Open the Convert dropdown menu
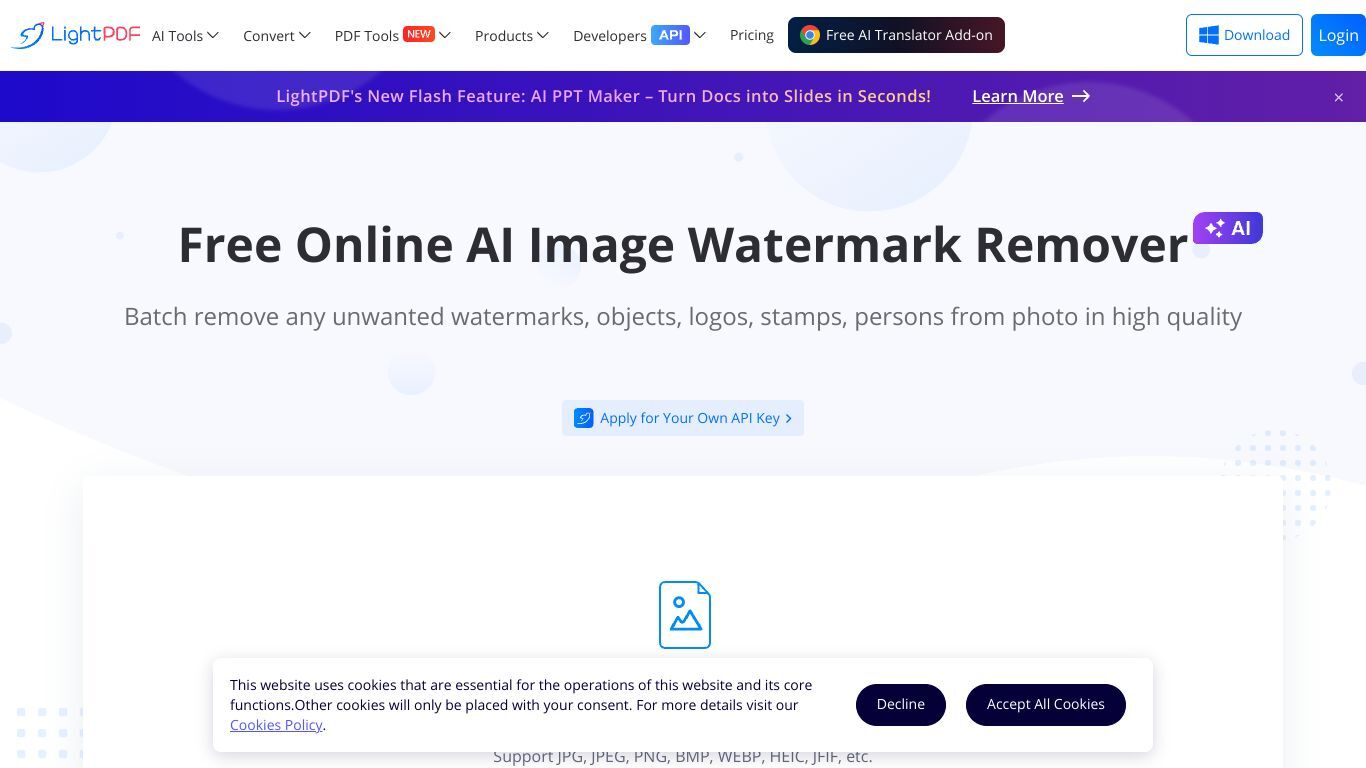 [277, 35]
